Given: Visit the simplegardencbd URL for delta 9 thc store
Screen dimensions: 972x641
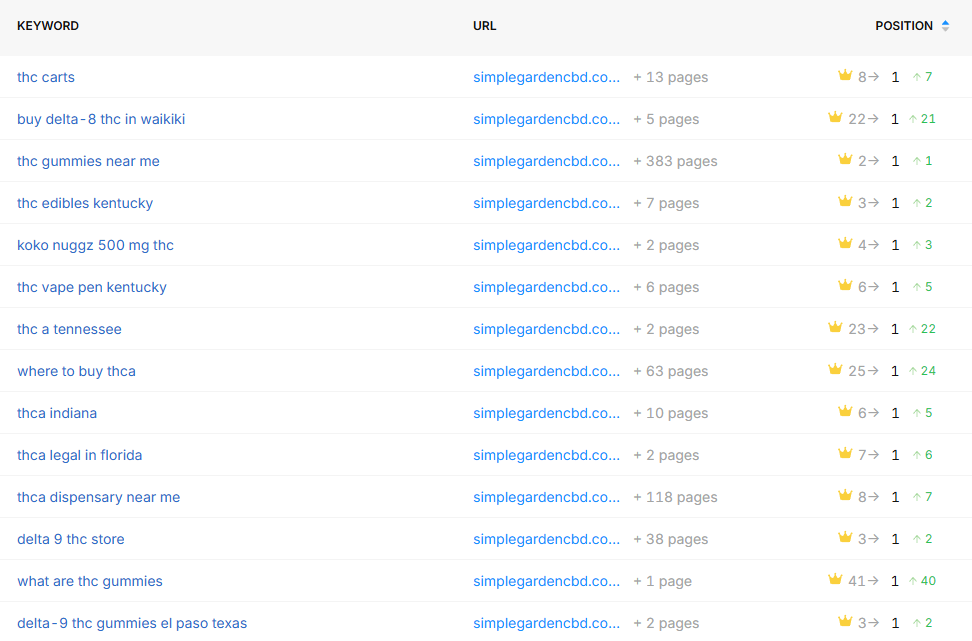Looking at the screenshot, I should [x=546, y=539].
